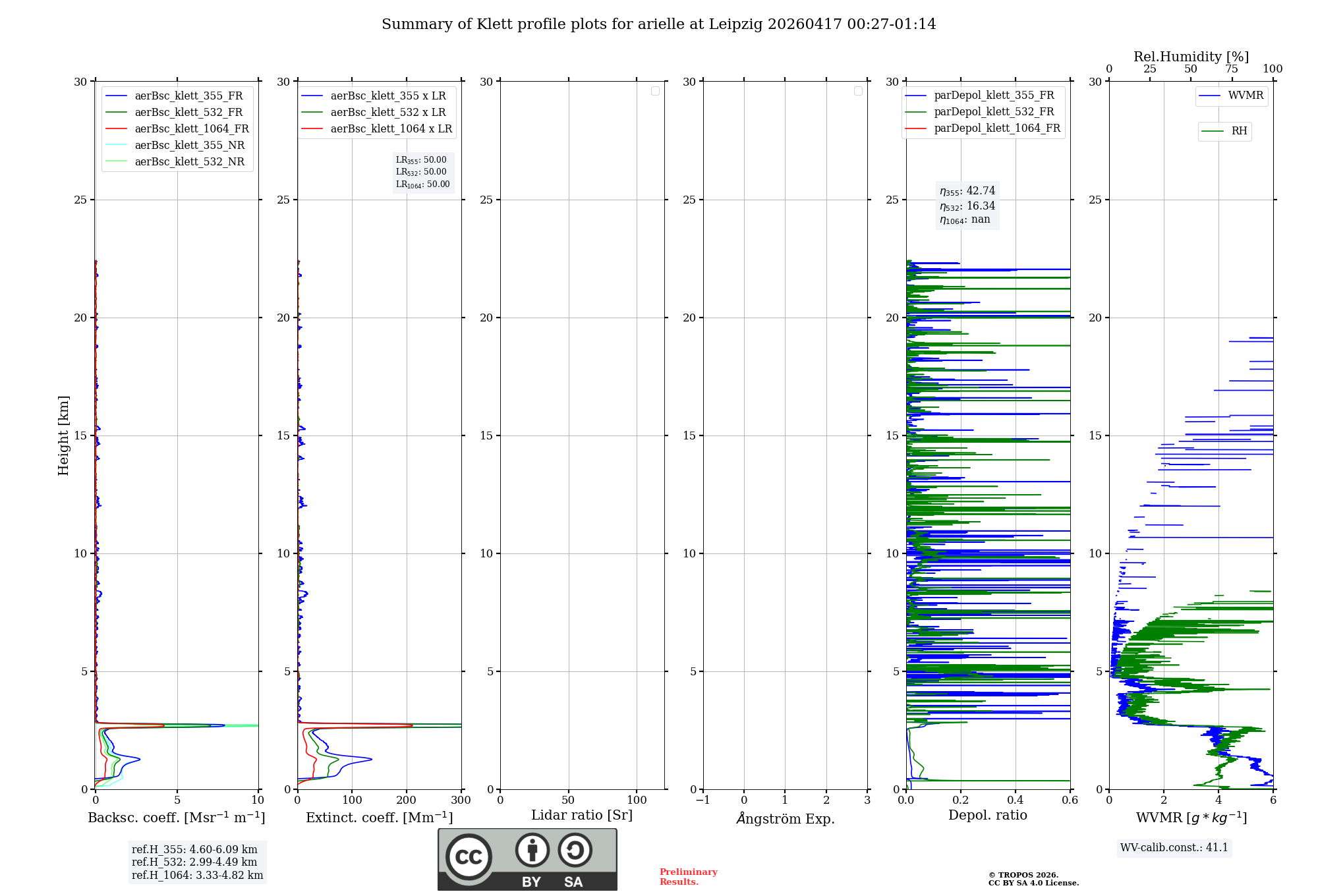Select legend entry aerBsc_klett_532_NR
Screen dimensions: 1318x896
pyautogui.click(x=177, y=162)
